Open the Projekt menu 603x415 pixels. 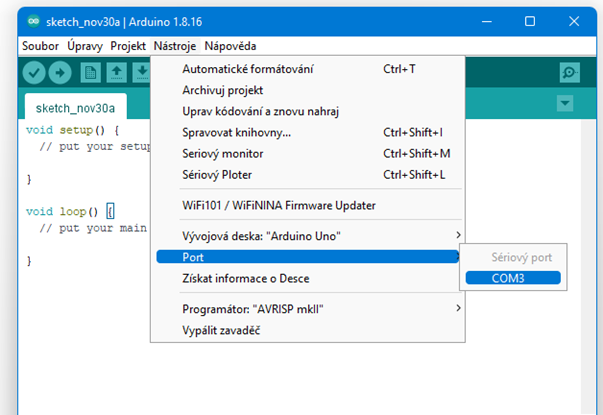128,46
